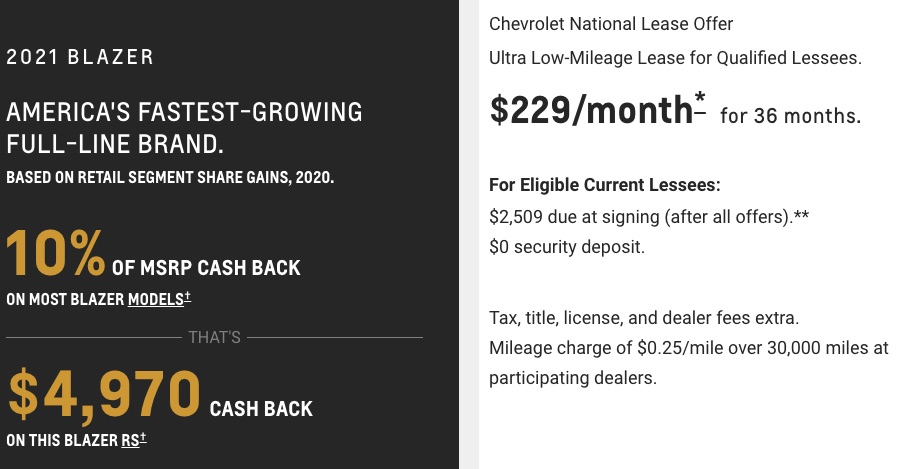Click the OF MSRP CASH BACK text
The image size is (909, 469).
coord(206,268)
